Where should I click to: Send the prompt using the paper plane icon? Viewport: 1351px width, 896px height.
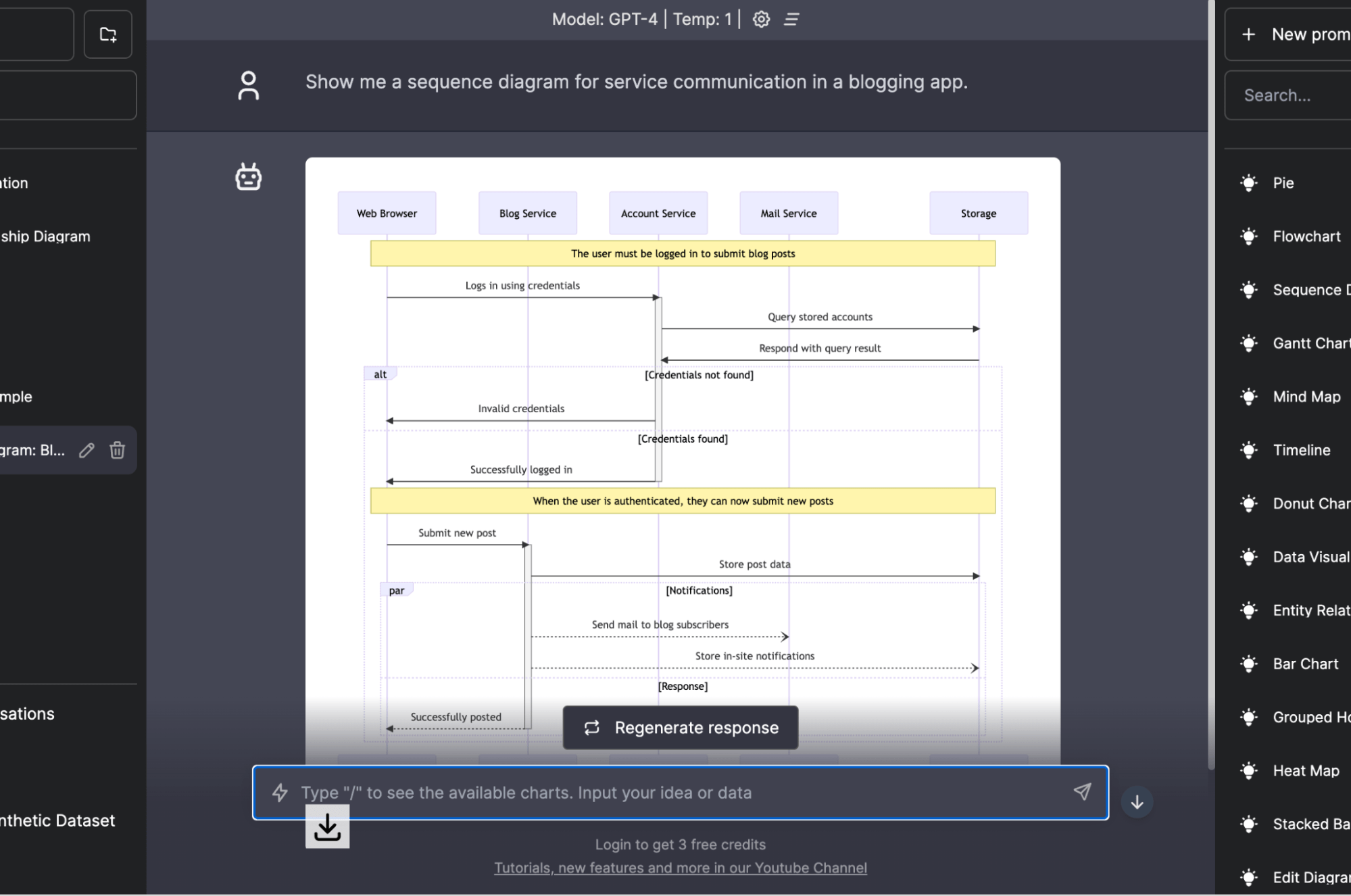point(1083,792)
